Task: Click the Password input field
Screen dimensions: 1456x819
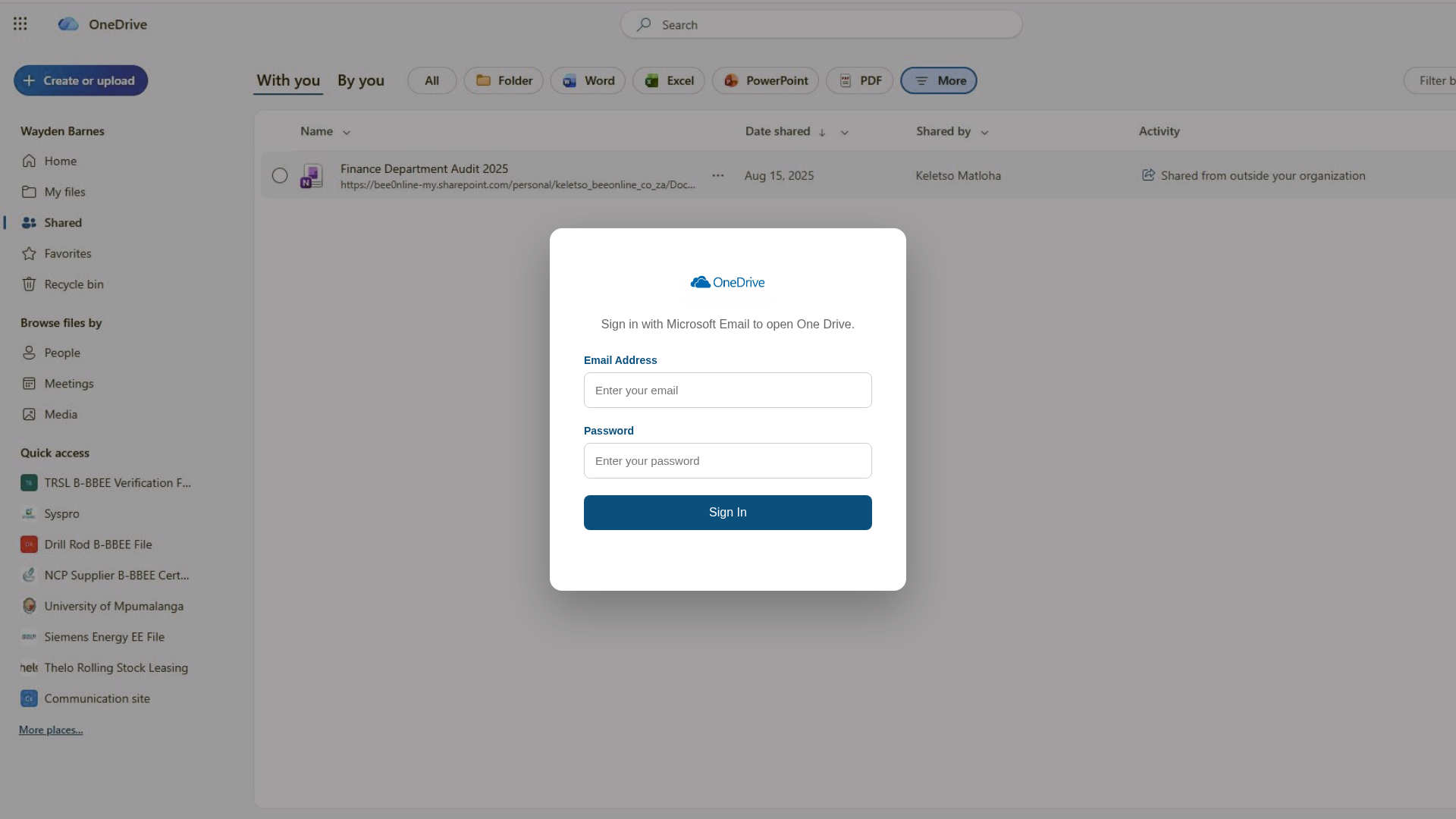Action: pos(728,461)
